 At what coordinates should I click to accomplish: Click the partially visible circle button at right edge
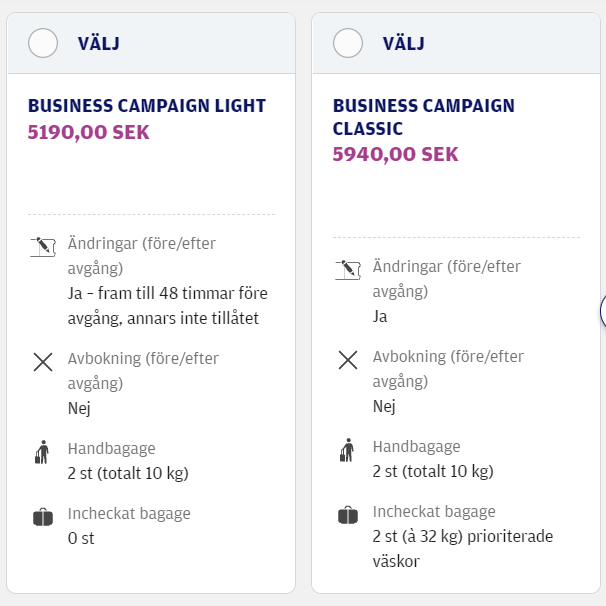(602, 310)
